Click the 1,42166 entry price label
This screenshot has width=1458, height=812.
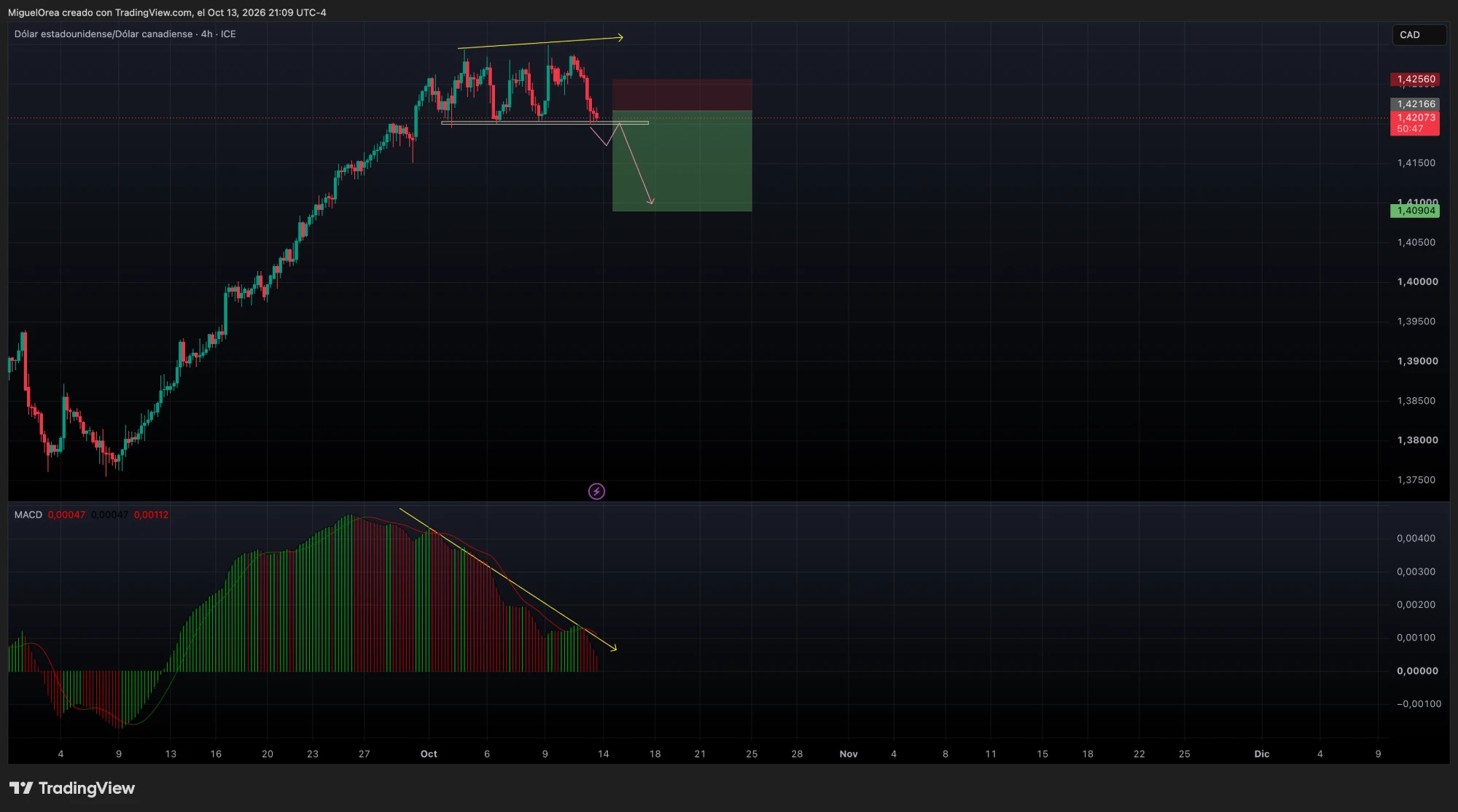pyautogui.click(x=1415, y=104)
